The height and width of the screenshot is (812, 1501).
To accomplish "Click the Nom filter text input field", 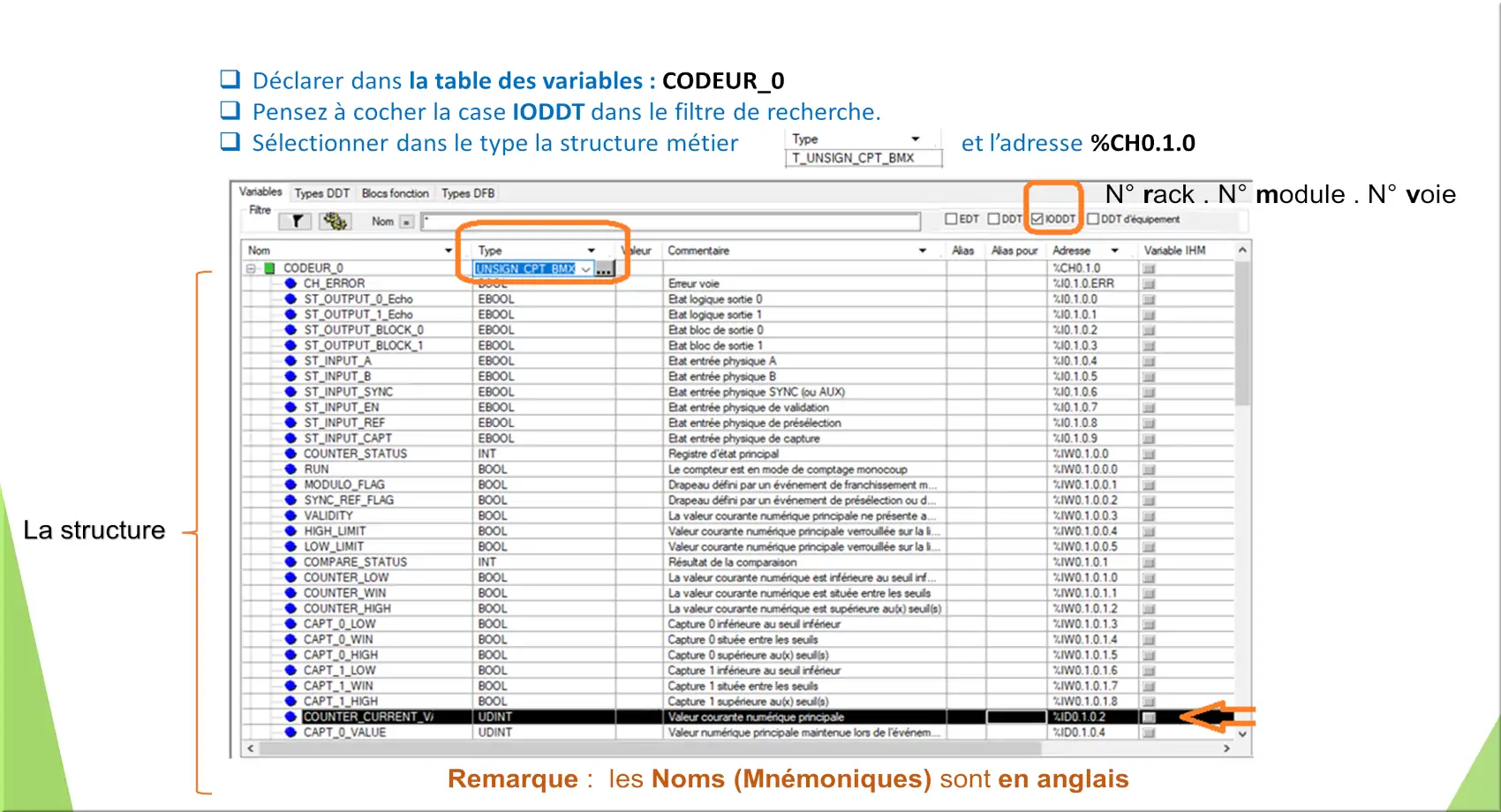I will coord(671,222).
